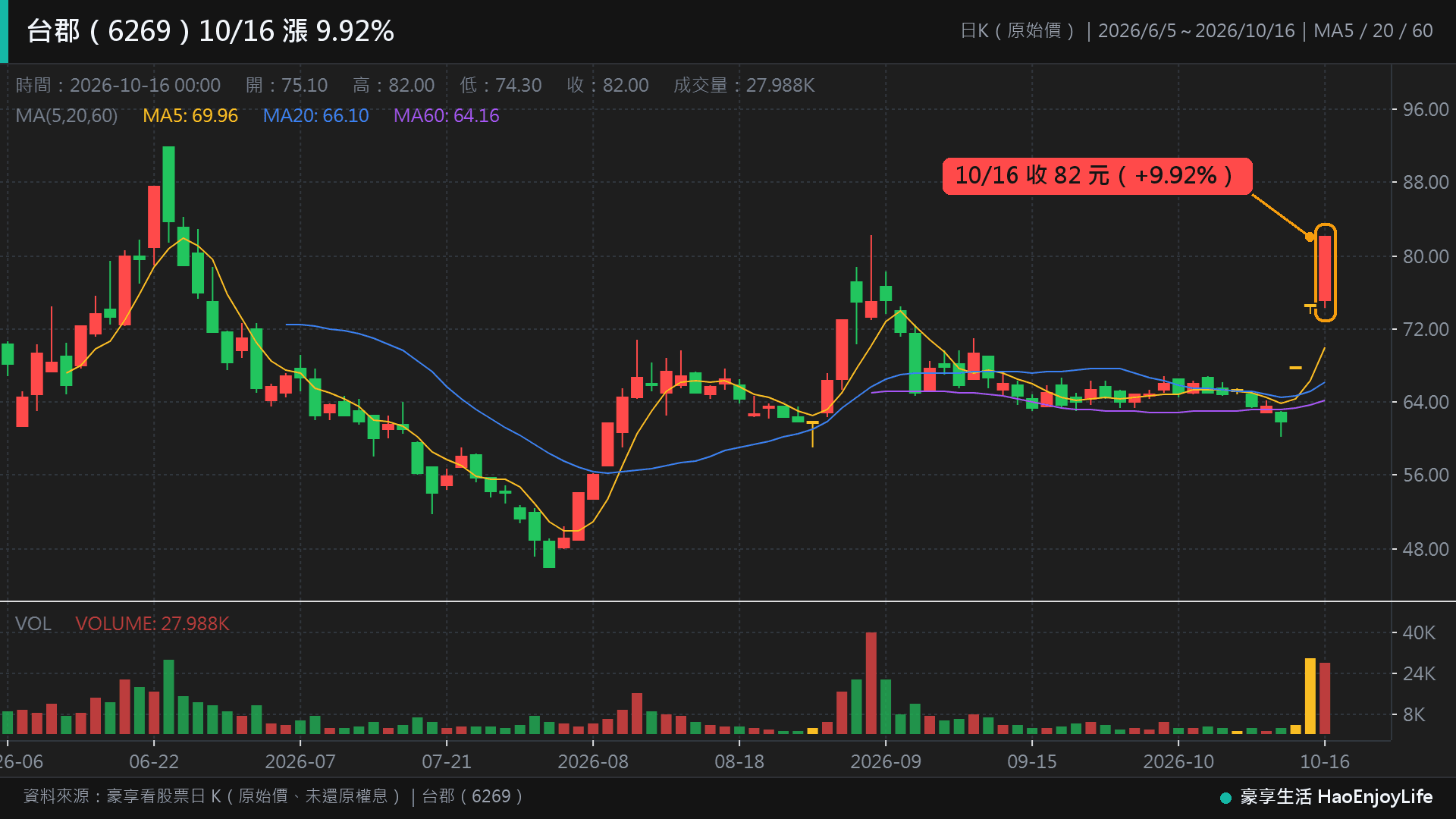Click the MA5 / 20 / 60 header label

[x=1373, y=31]
